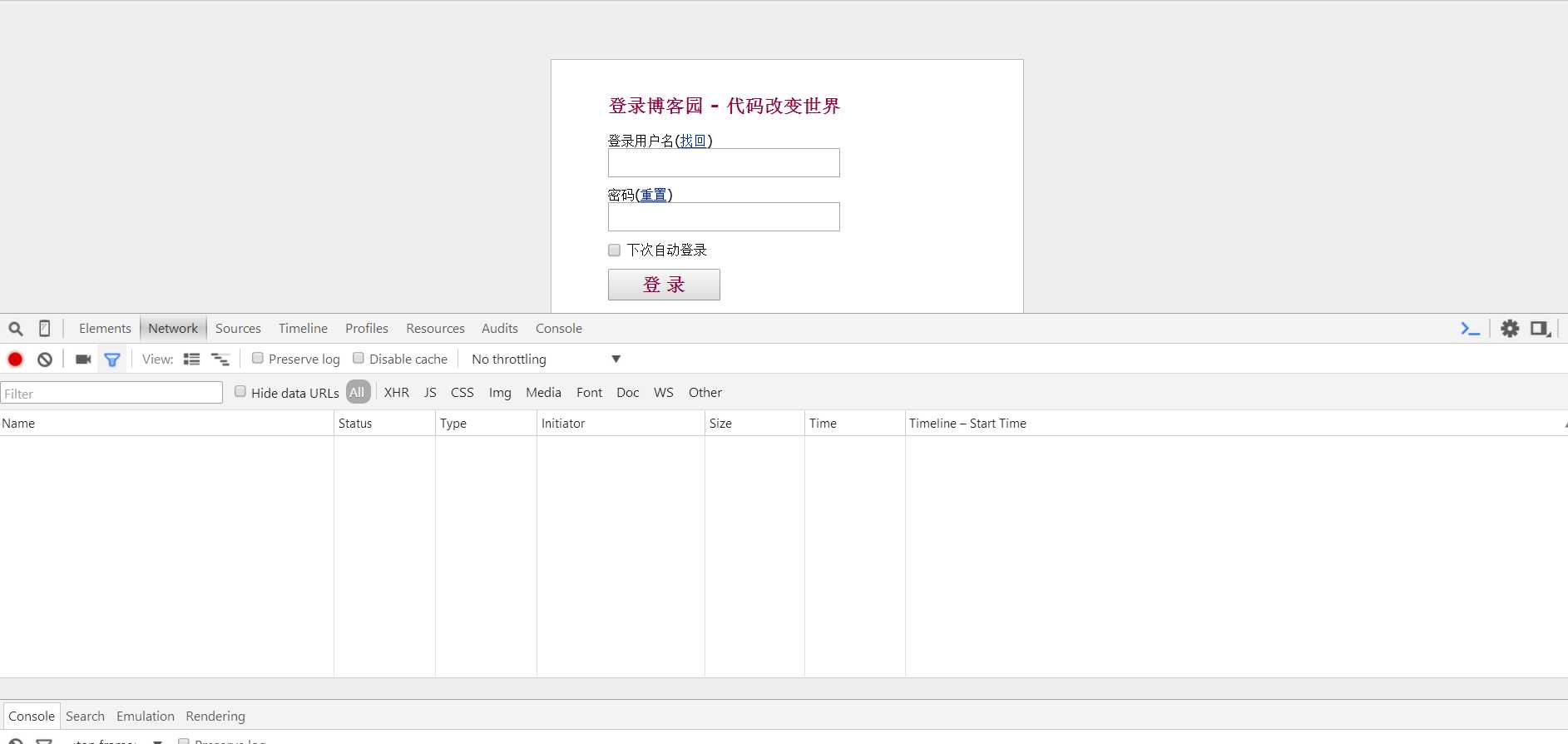
Task: Check Hide data URLs option
Action: pyautogui.click(x=240, y=391)
